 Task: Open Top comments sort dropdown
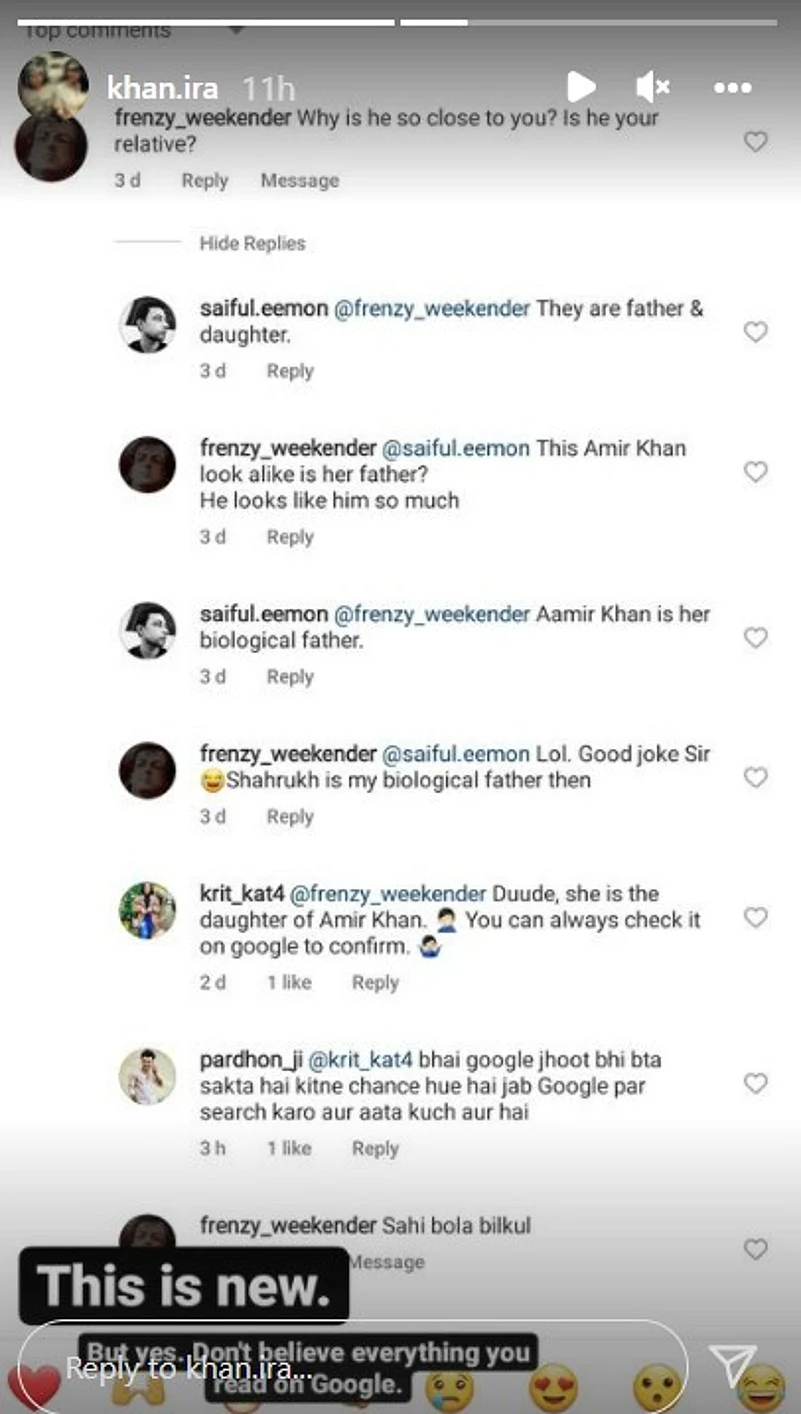(237, 30)
